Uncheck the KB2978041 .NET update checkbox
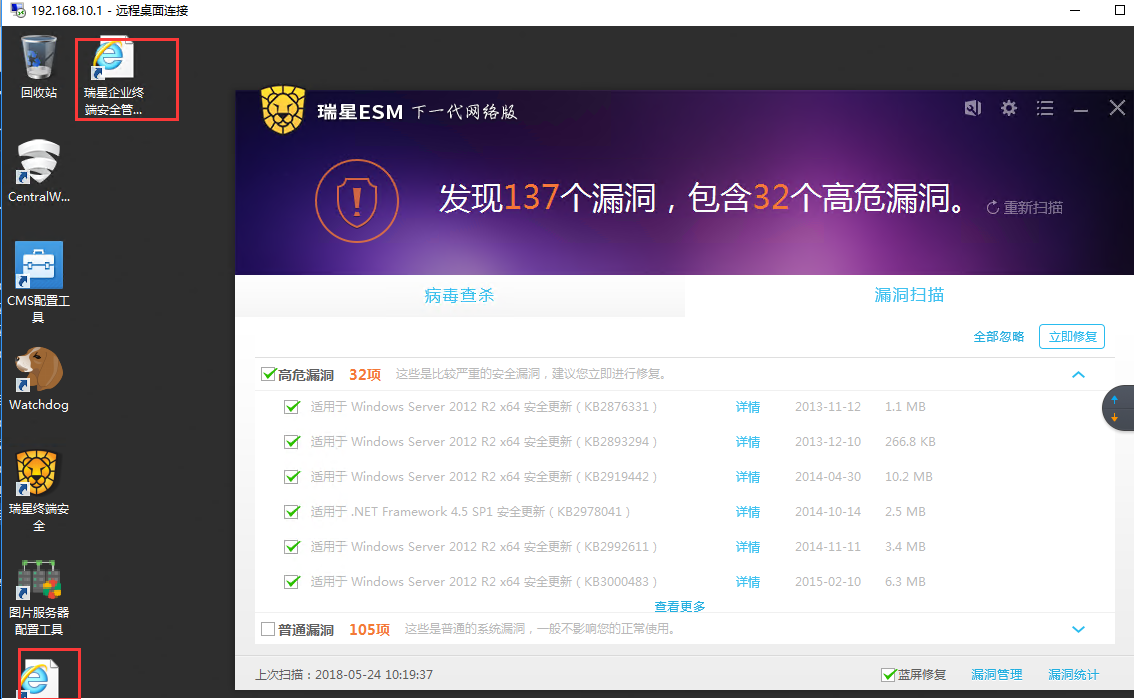The image size is (1134, 699). pyautogui.click(x=292, y=512)
